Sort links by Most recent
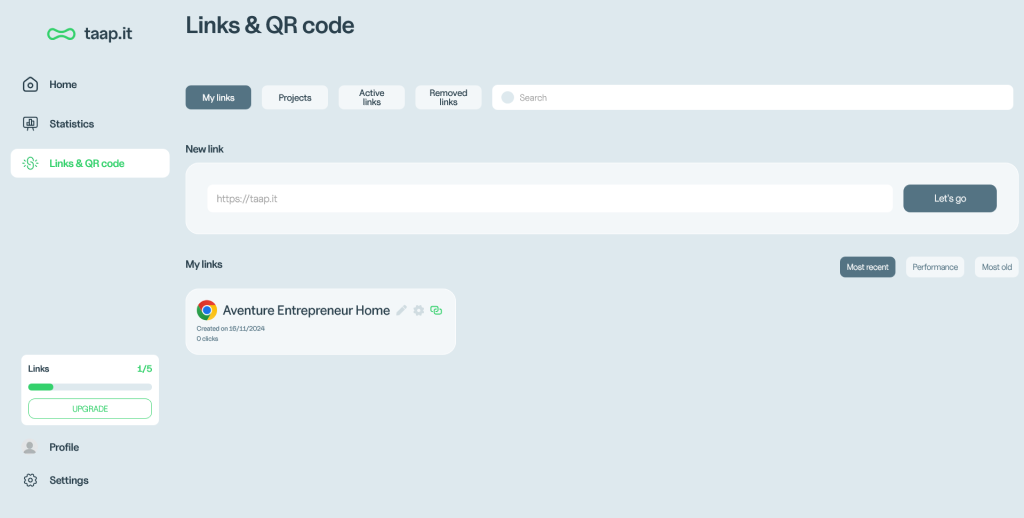 867,267
